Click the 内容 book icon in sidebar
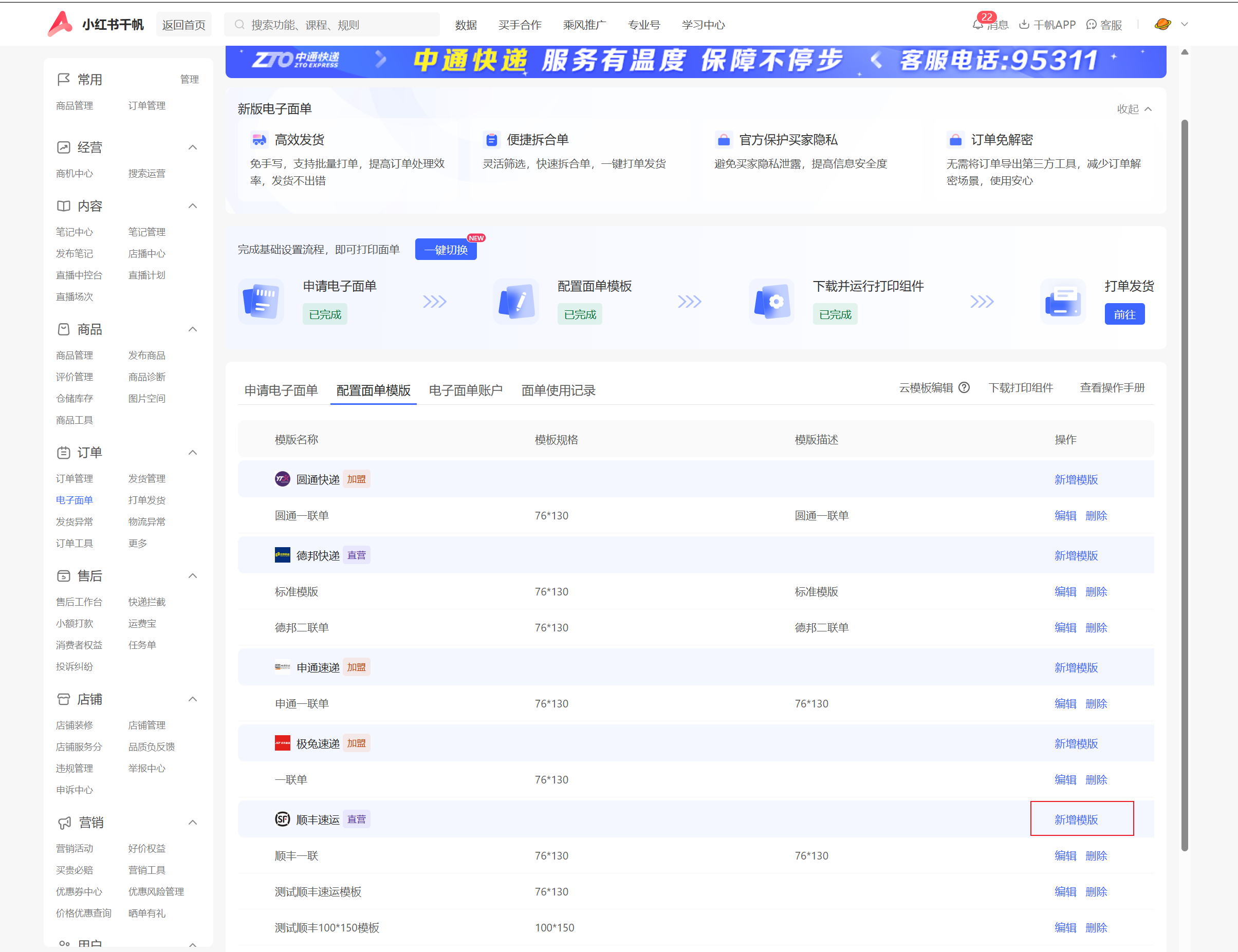 tap(64, 206)
